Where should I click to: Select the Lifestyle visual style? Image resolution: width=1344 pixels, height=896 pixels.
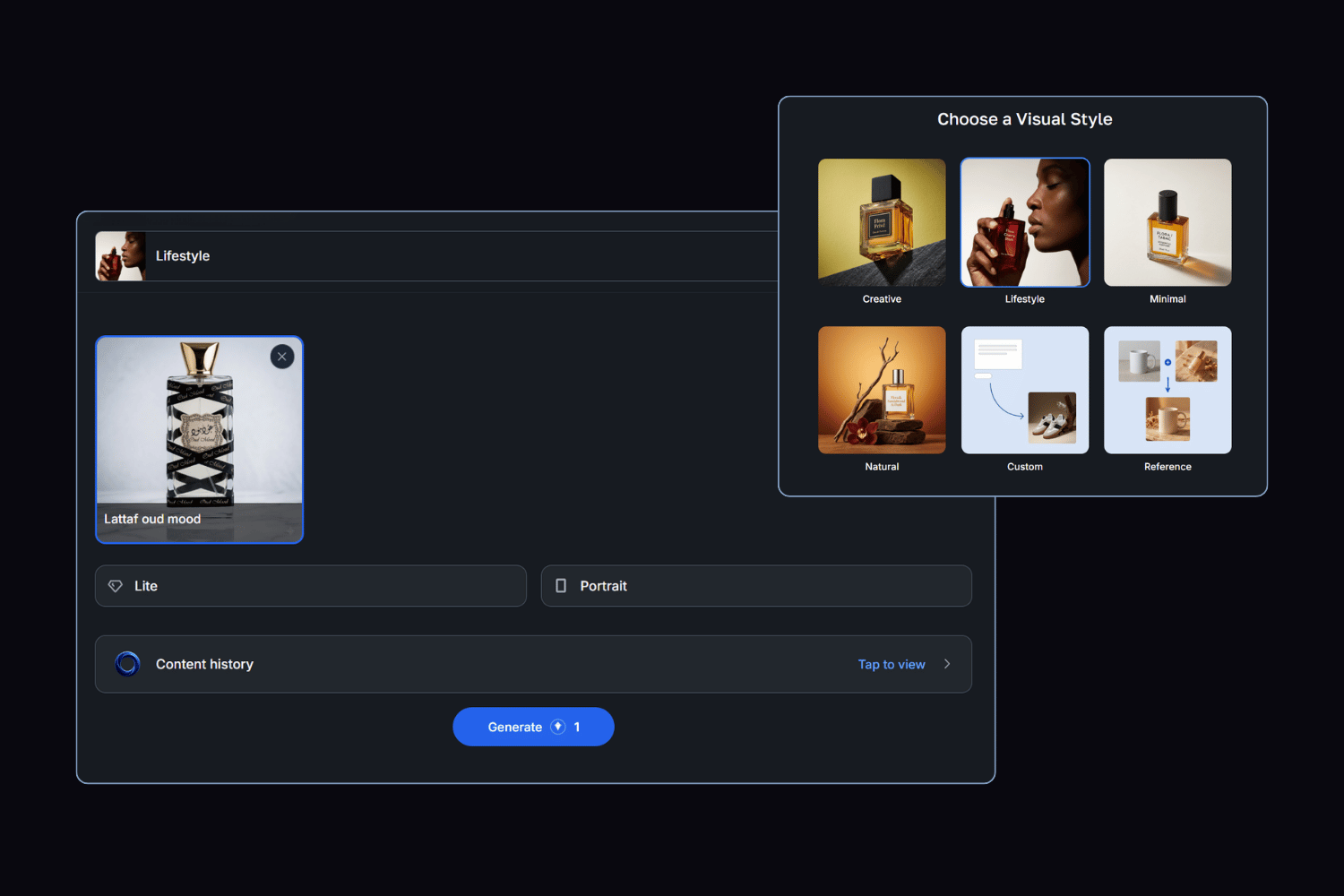point(1024,223)
